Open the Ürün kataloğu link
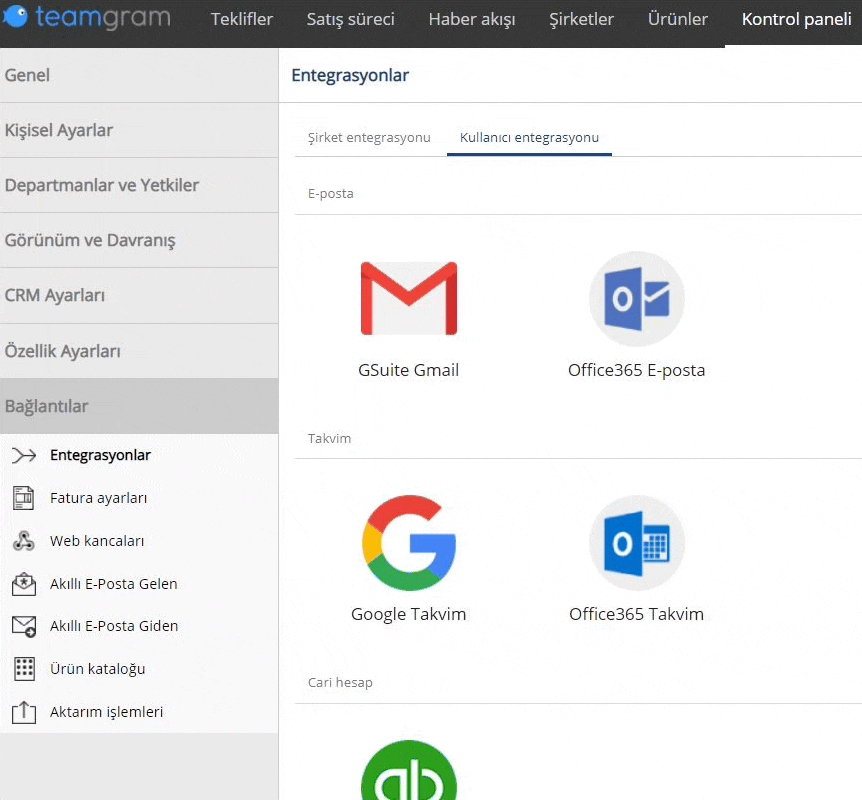Image resolution: width=862 pixels, height=800 pixels. (97, 669)
